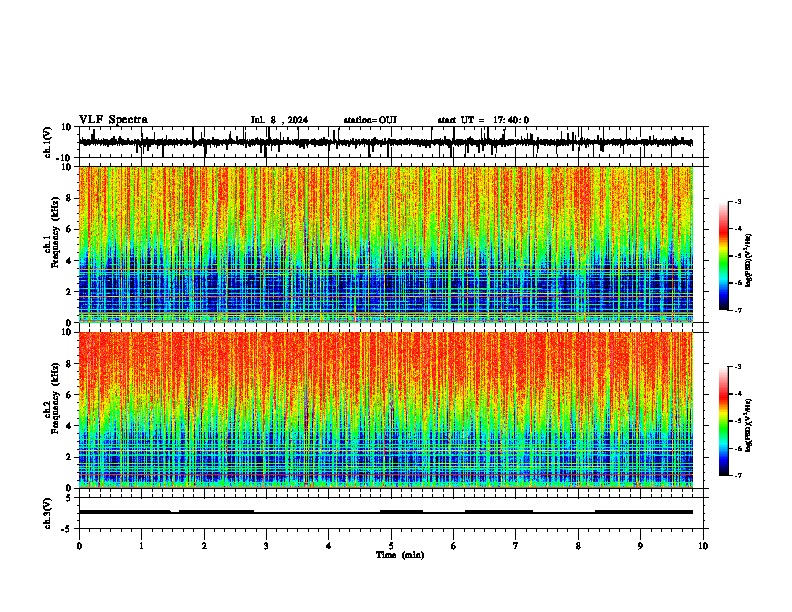Click the "5" tick on the Time axis
The height and width of the screenshot is (612, 792).
(391, 546)
